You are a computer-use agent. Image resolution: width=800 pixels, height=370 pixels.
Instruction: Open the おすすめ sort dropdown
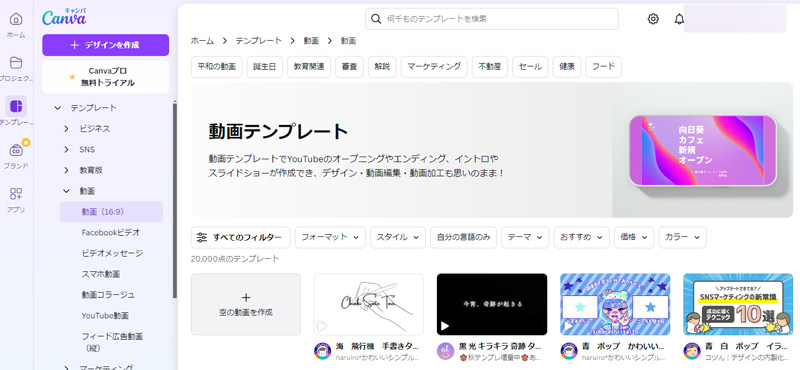coord(582,237)
